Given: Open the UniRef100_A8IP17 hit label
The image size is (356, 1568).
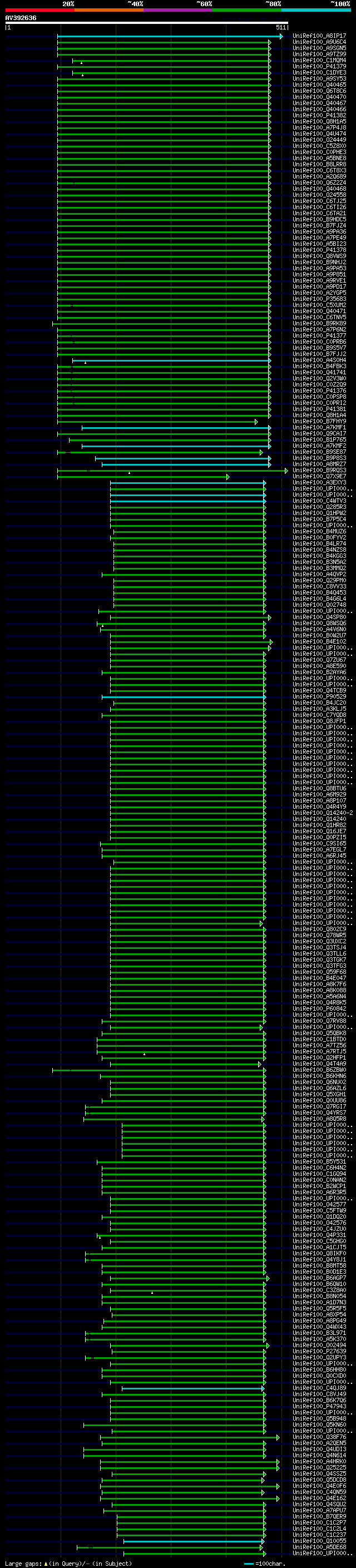Looking at the screenshot, I should [319, 36].
